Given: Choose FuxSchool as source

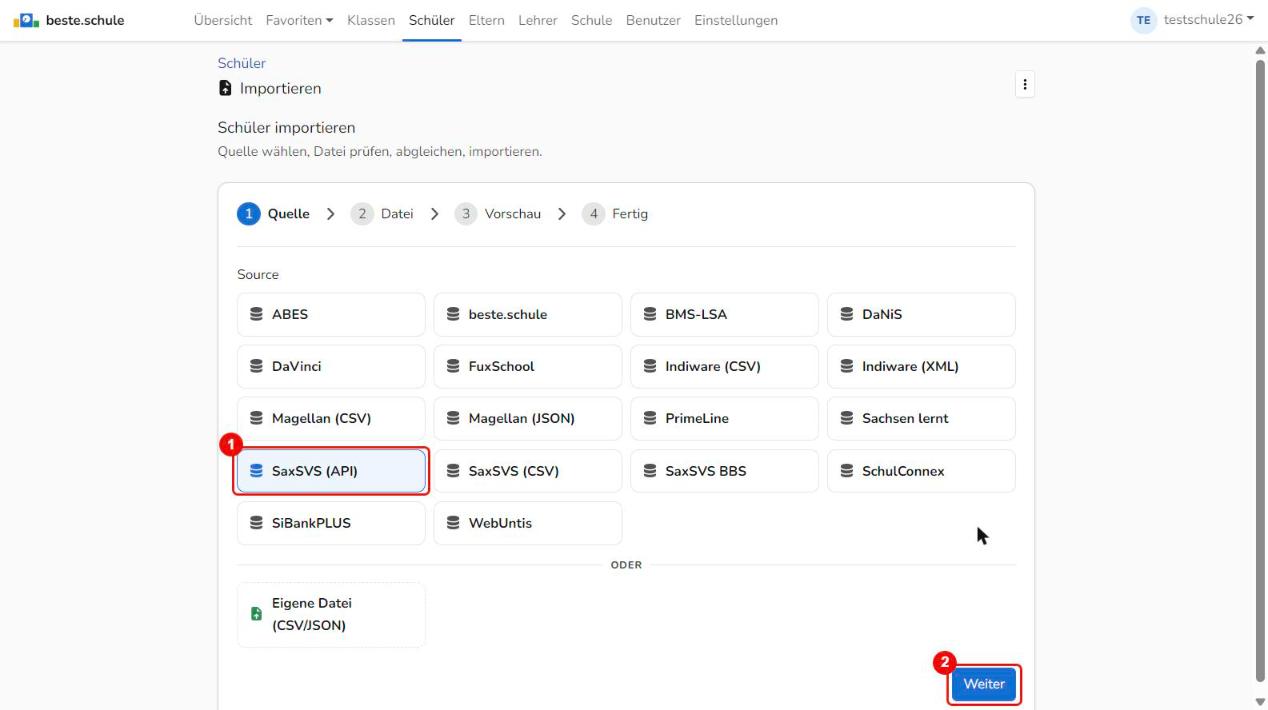Looking at the screenshot, I should 527,366.
